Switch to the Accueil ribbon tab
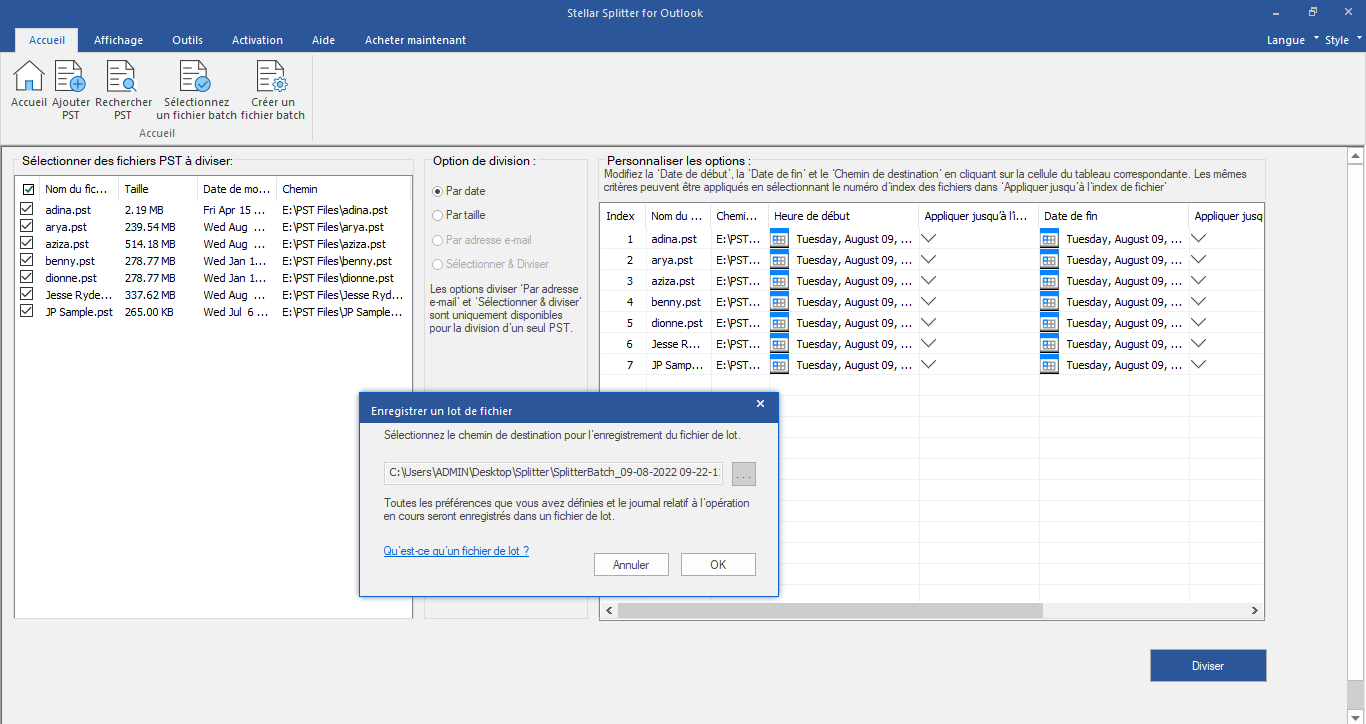Image resolution: width=1366 pixels, height=724 pixels. click(x=47, y=40)
